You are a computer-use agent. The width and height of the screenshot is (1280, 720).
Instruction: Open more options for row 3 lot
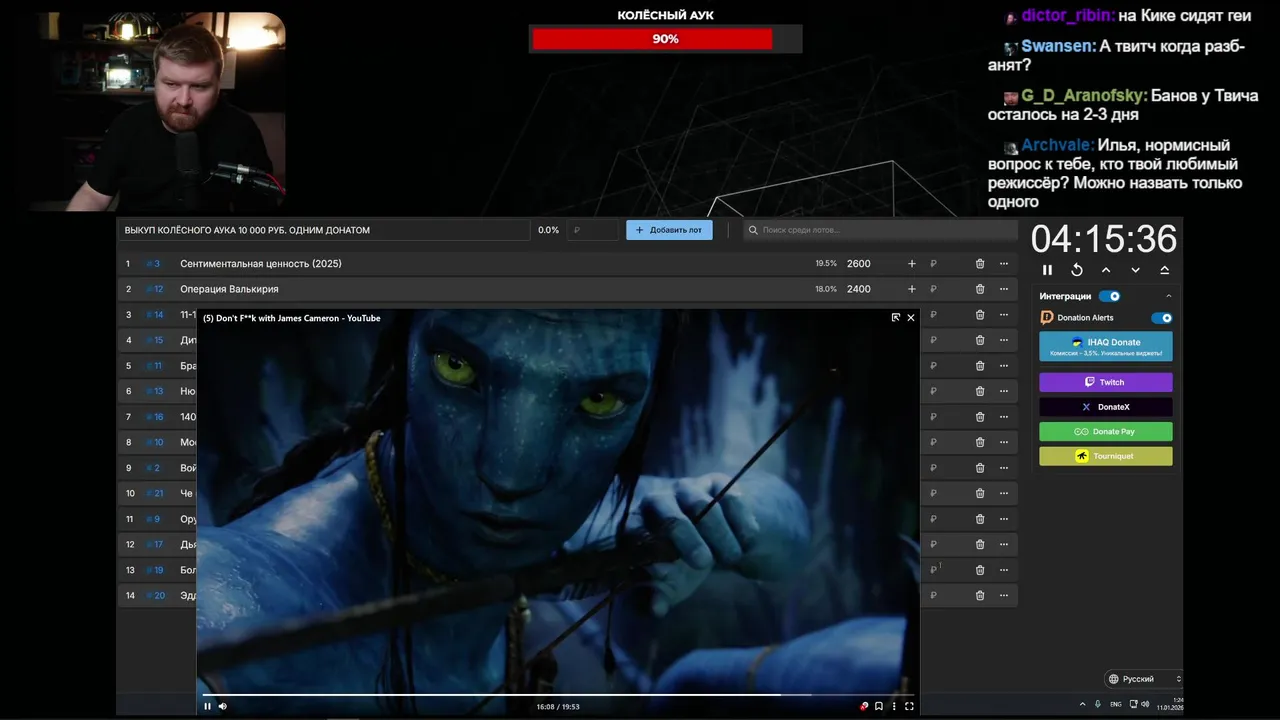click(x=1004, y=315)
